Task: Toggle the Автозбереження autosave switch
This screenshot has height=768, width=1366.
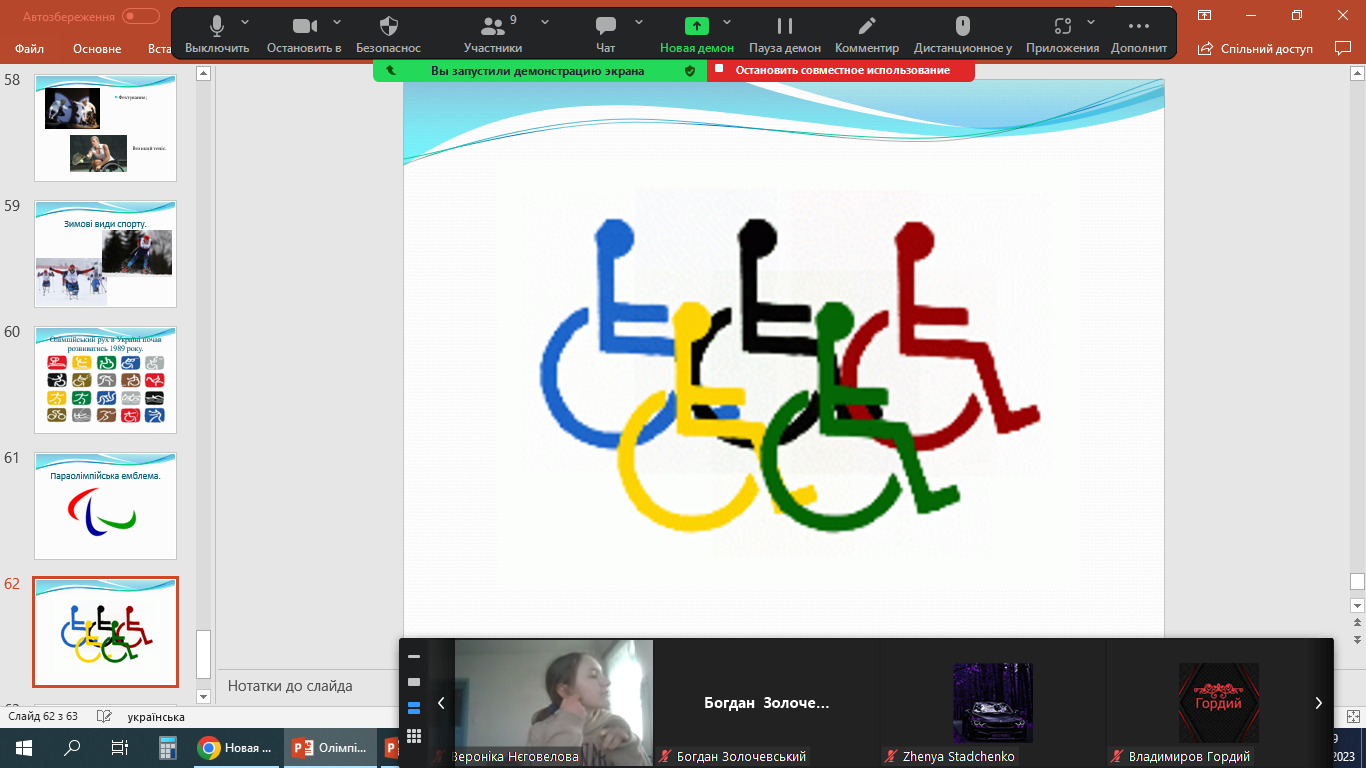Action: pos(141,16)
